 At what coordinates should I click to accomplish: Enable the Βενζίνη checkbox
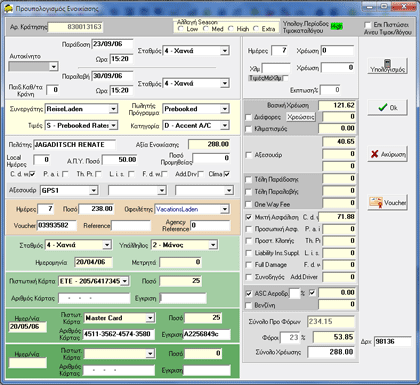[x=248, y=305]
